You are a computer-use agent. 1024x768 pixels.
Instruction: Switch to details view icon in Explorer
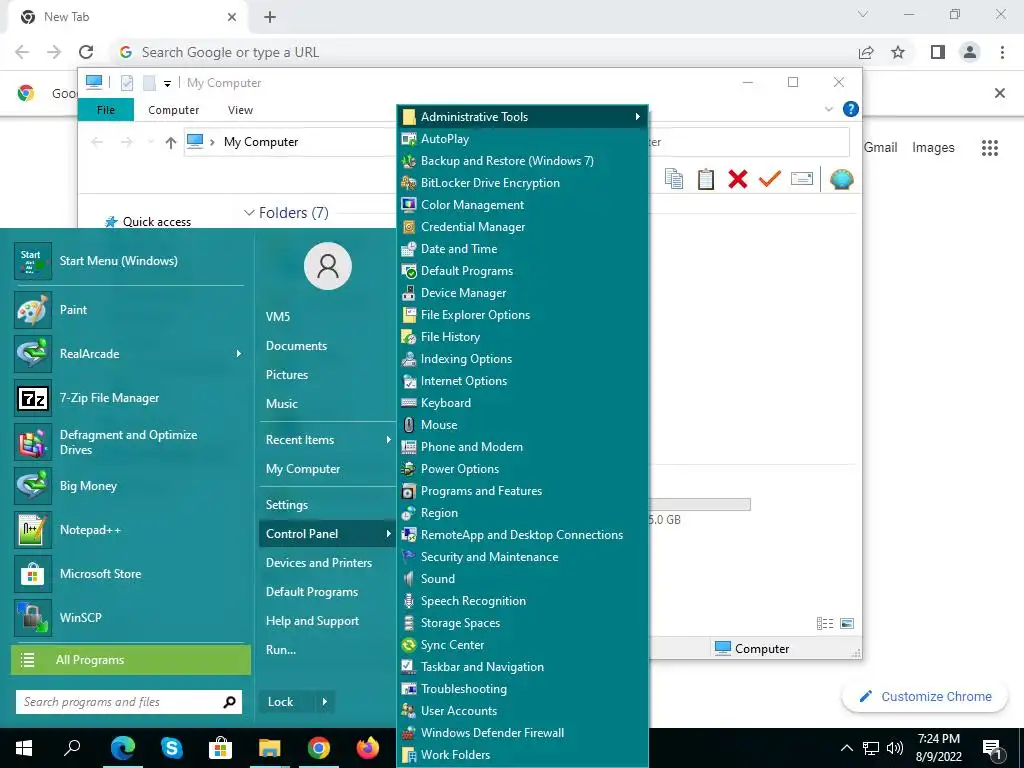(825, 624)
